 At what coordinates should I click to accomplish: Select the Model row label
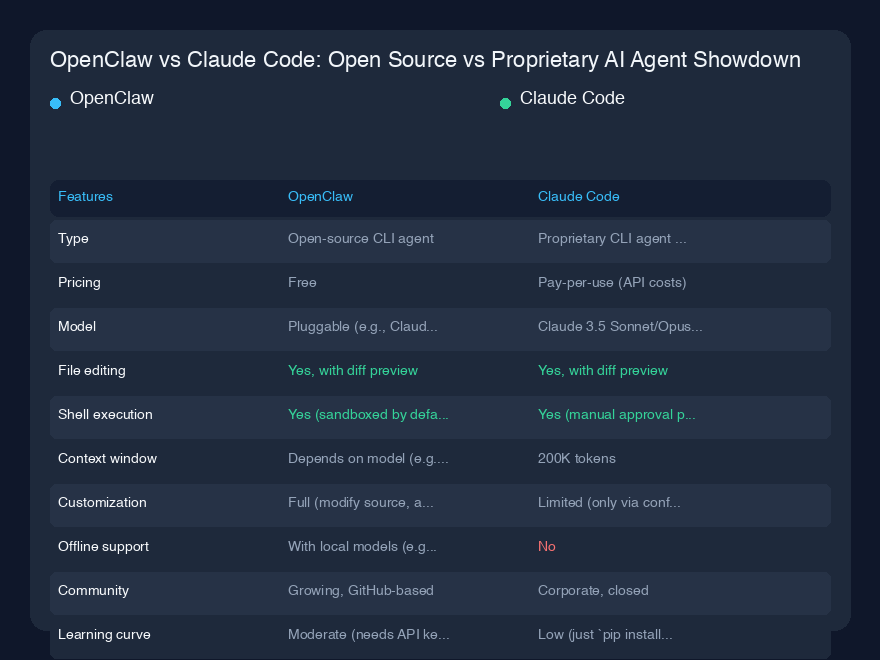[x=77, y=327]
